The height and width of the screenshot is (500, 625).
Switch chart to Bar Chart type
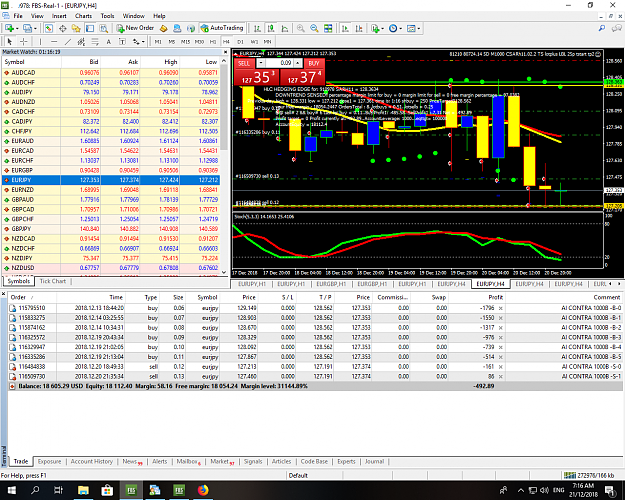click(x=257, y=28)
